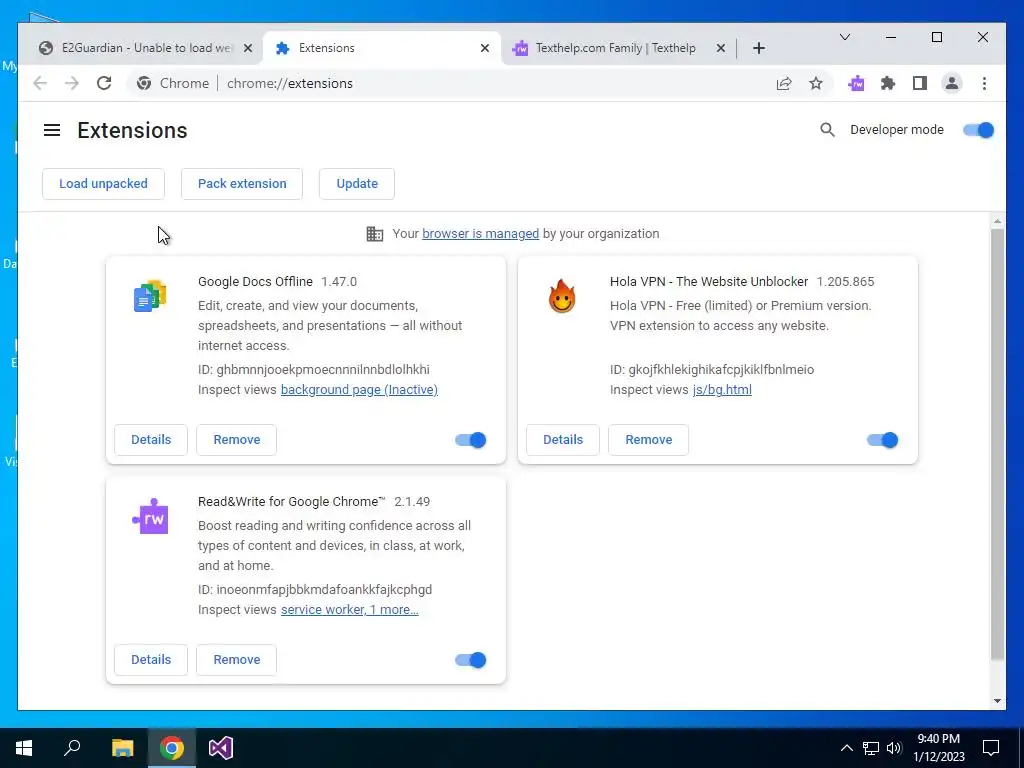Click the Hola VPN flame icon
The width and height of the screenshot is (1024, 768).
tap(562, 296)
